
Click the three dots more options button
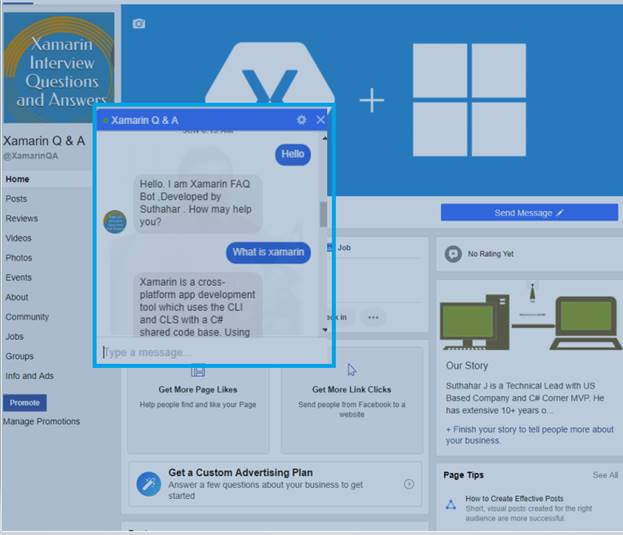[373, 317]
